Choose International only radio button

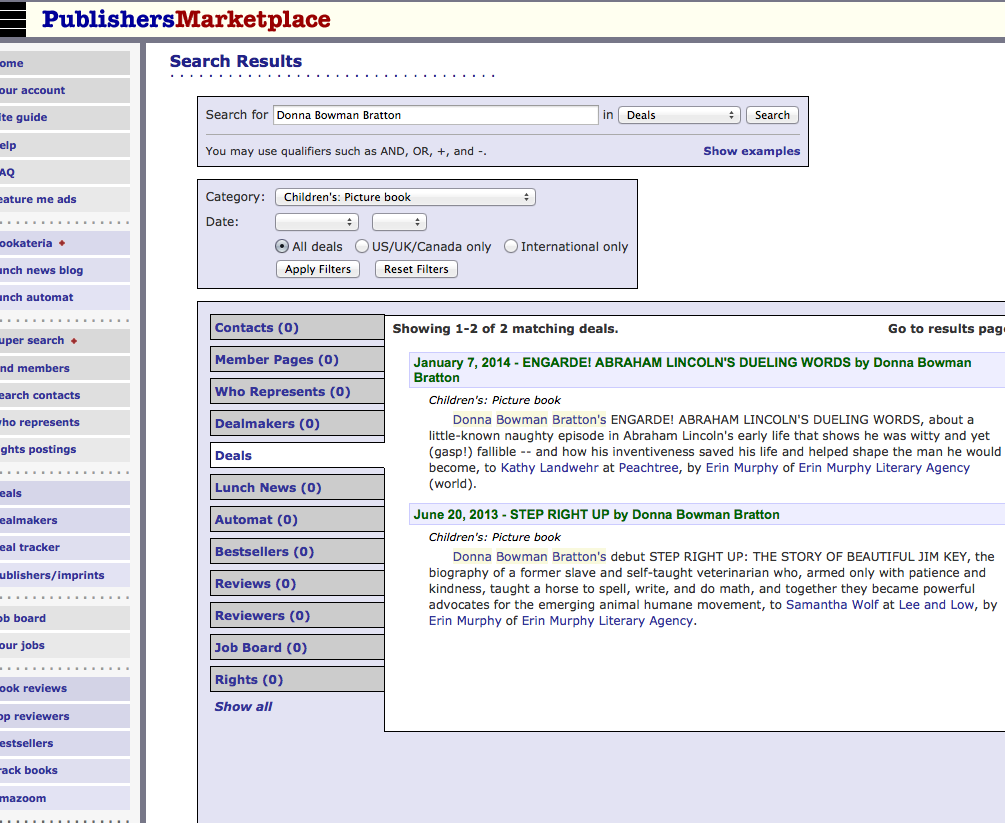[511, 246]
